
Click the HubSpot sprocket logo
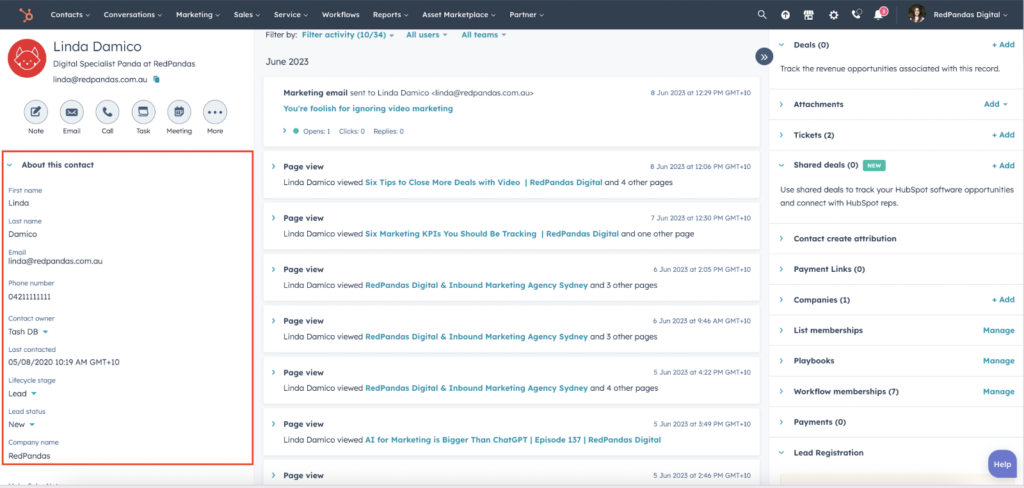pyautogui.click(x=27, y=14)
